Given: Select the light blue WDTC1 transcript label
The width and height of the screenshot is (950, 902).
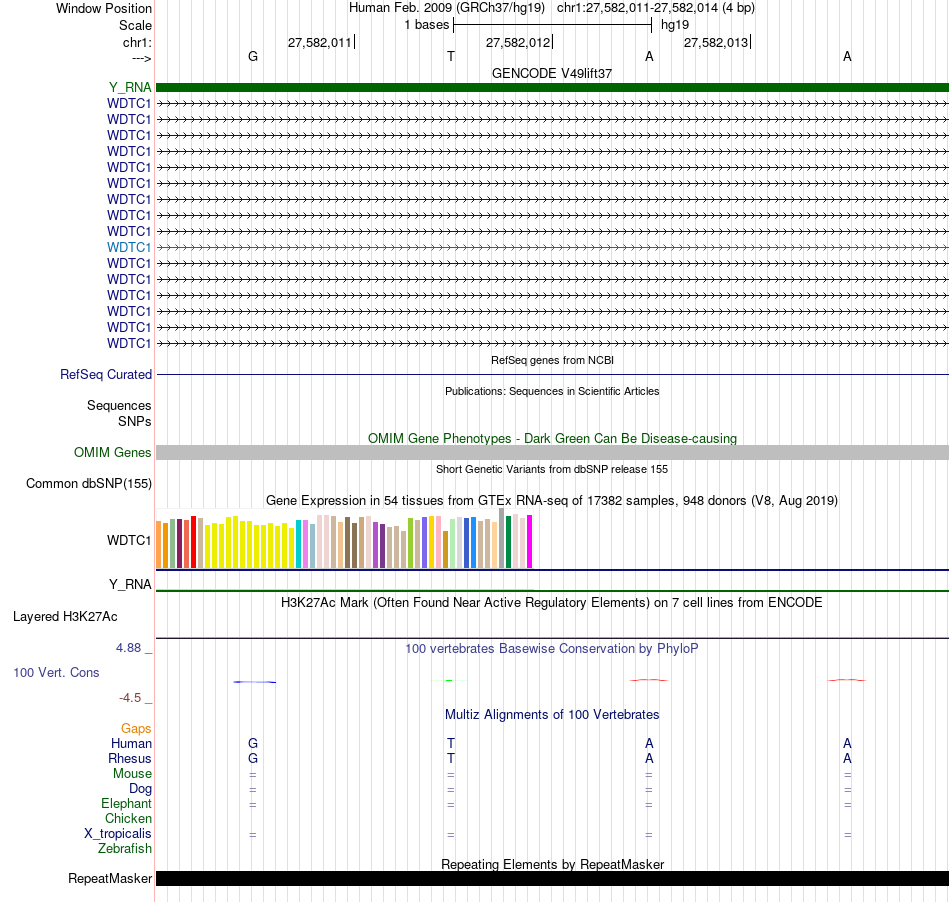Looking at the screenshot, I should pos(128,247).
